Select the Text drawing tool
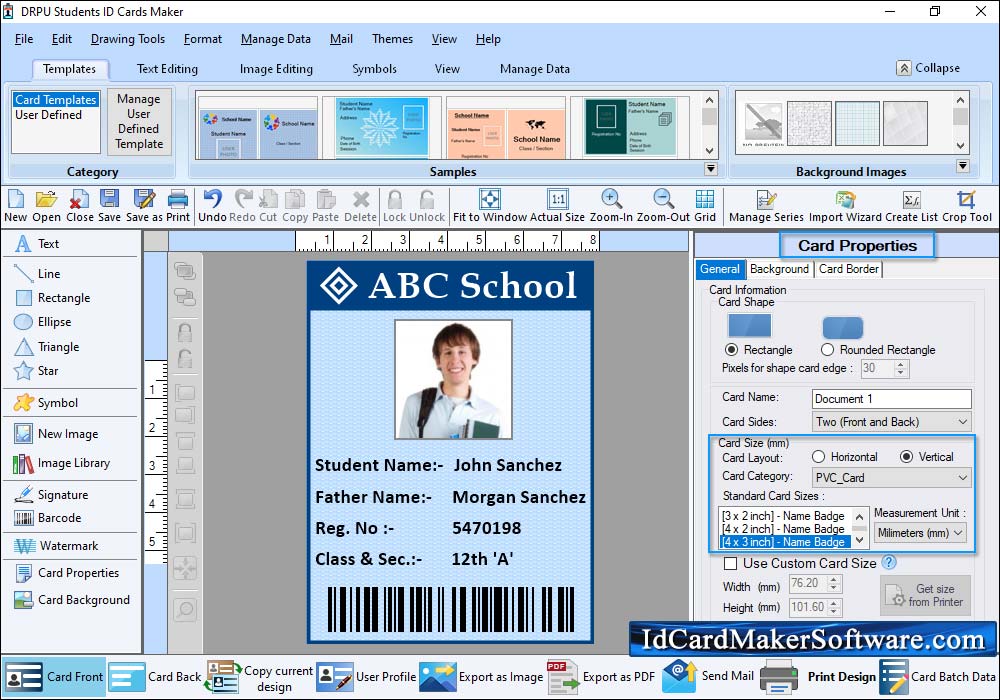Viewport: 1000px width, 700px height. click(x=38, y=244)
